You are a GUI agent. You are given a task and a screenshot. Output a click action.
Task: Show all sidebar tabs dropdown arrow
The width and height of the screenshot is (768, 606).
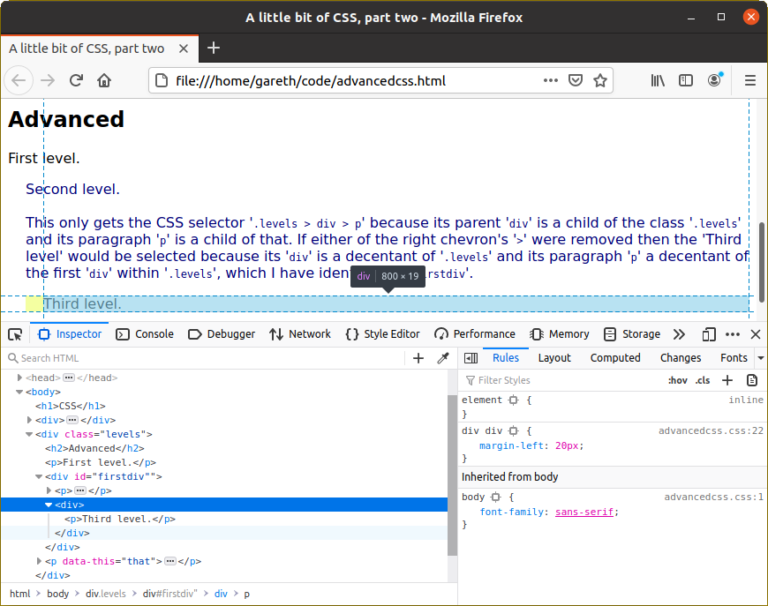pyautogui.click(x=761, y=358)
